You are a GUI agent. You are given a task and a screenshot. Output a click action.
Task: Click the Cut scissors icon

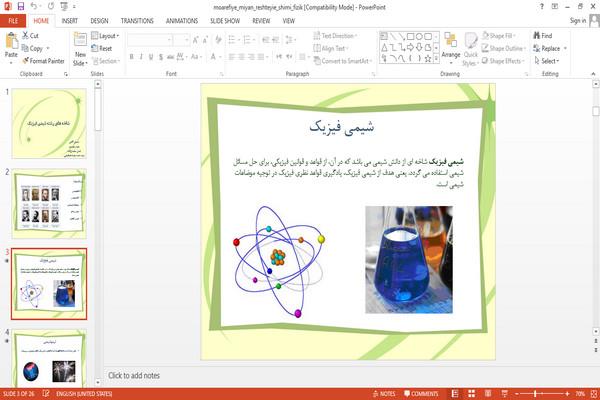point(25,36)
